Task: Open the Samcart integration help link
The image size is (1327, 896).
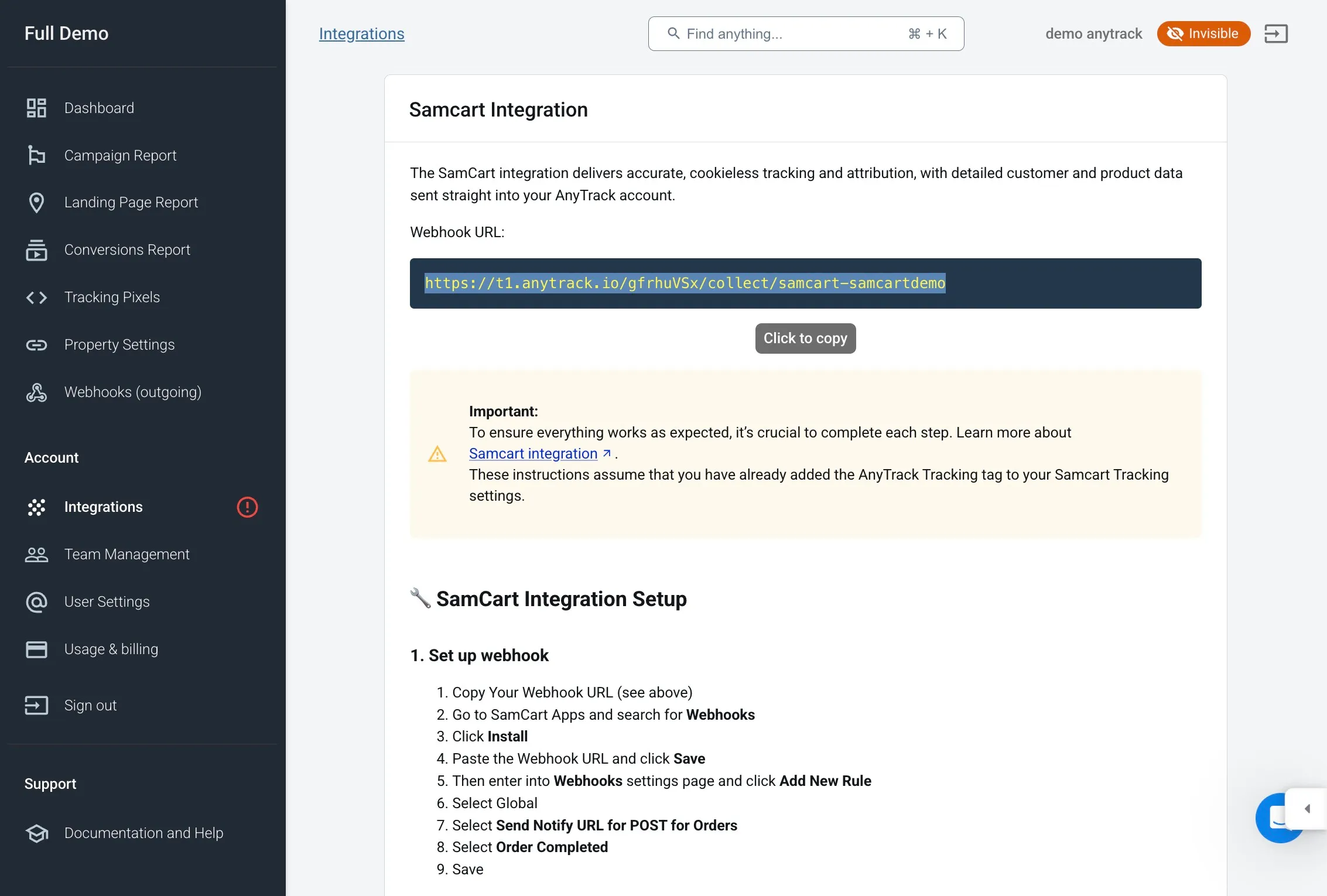Action: (533, 454)
